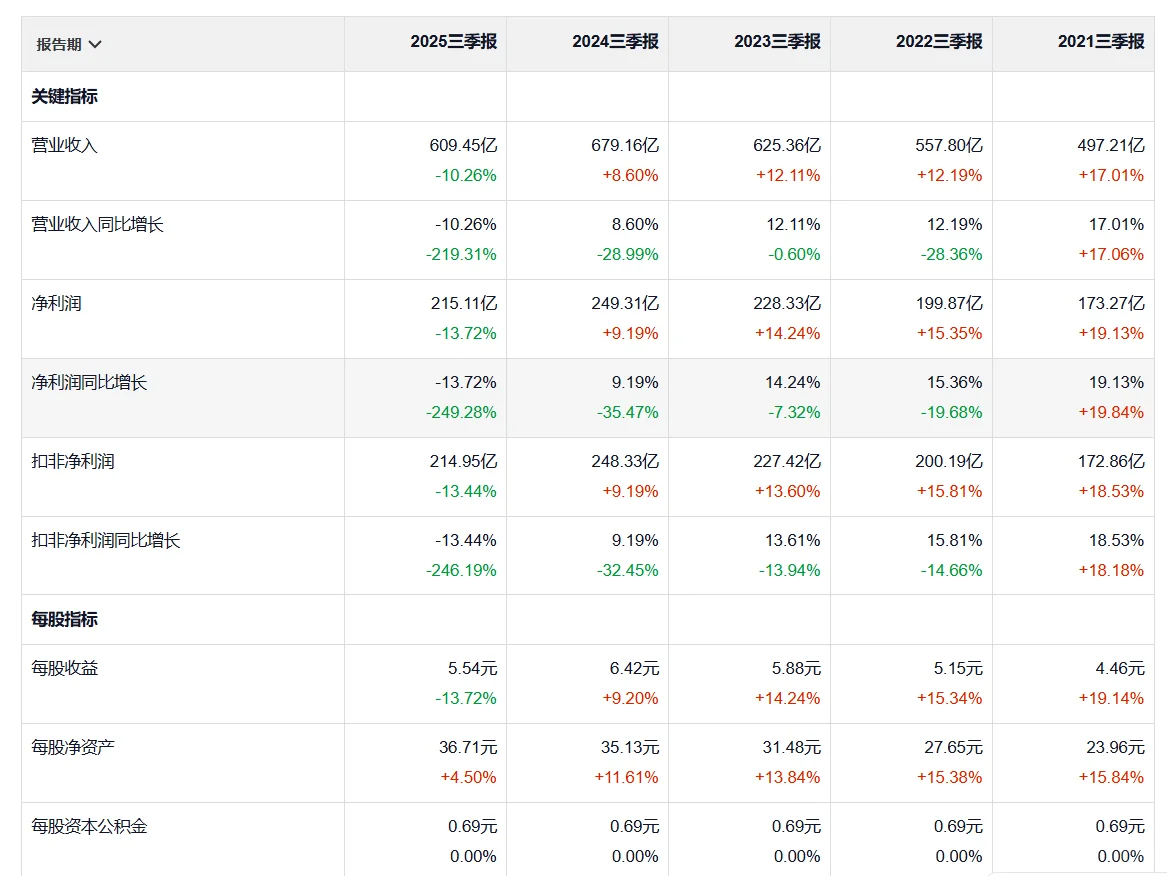Select the 248.33亿 adjusted net profit value

625,461
